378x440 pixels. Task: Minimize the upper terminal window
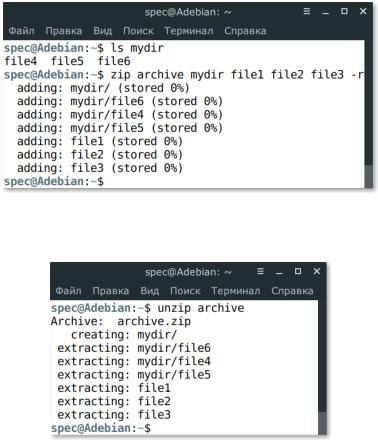tap(326, 12)
